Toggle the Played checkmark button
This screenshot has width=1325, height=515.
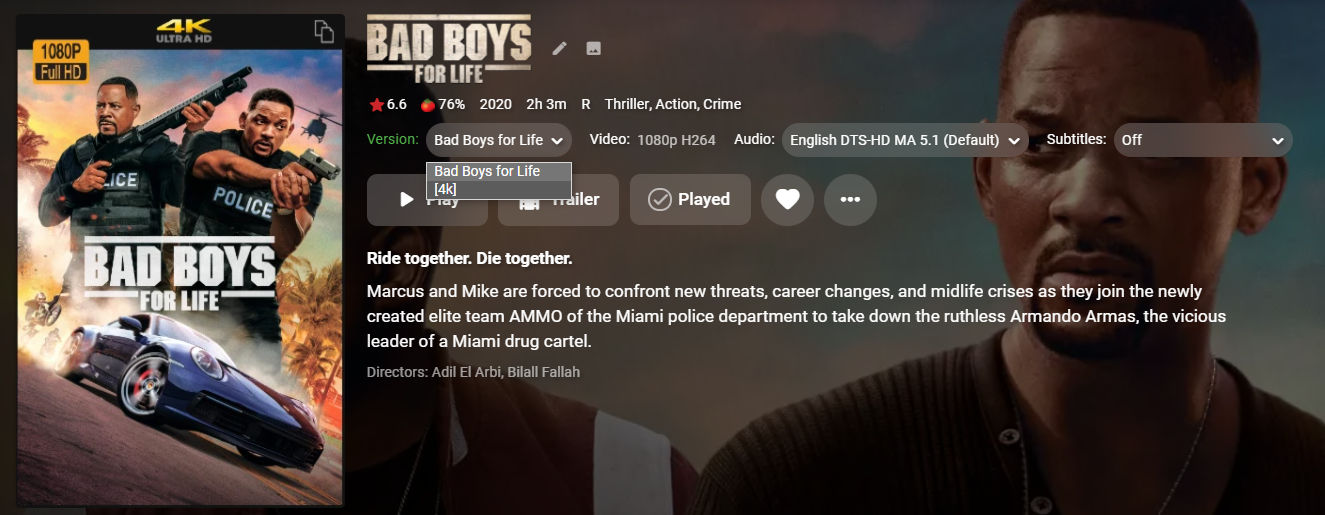[x=691, y=199]
